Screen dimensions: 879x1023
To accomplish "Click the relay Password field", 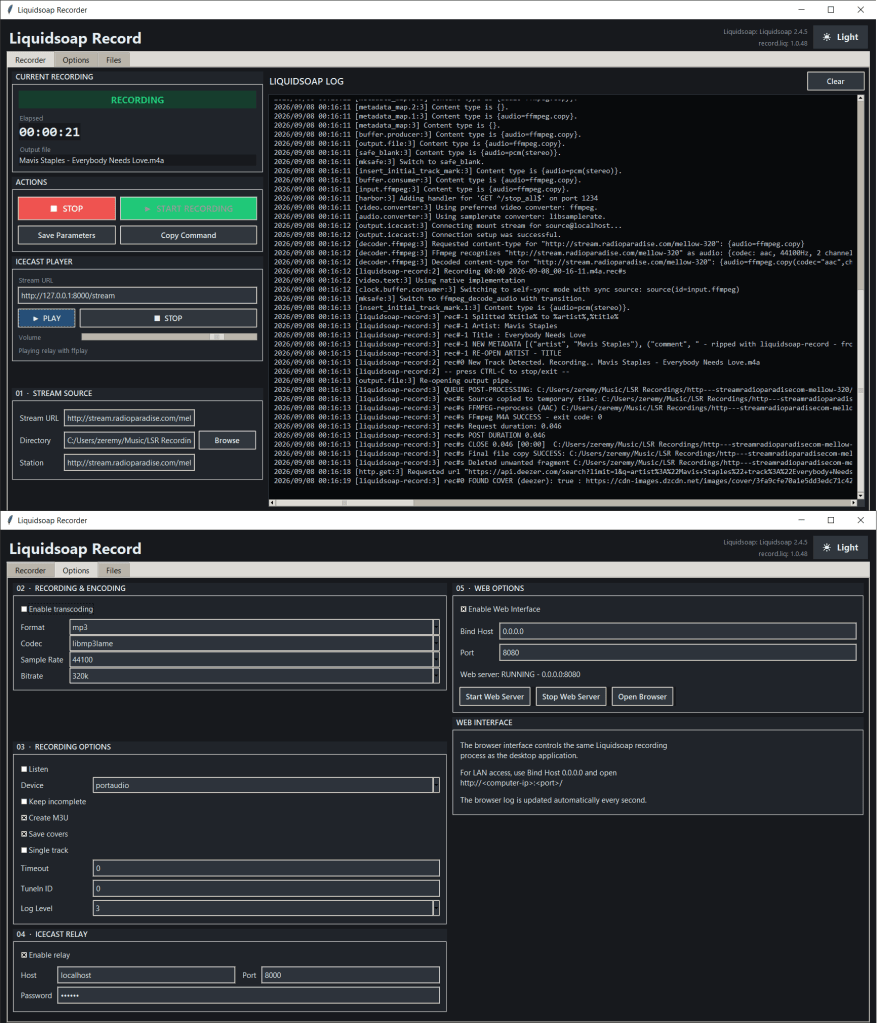I will point(248,996).
